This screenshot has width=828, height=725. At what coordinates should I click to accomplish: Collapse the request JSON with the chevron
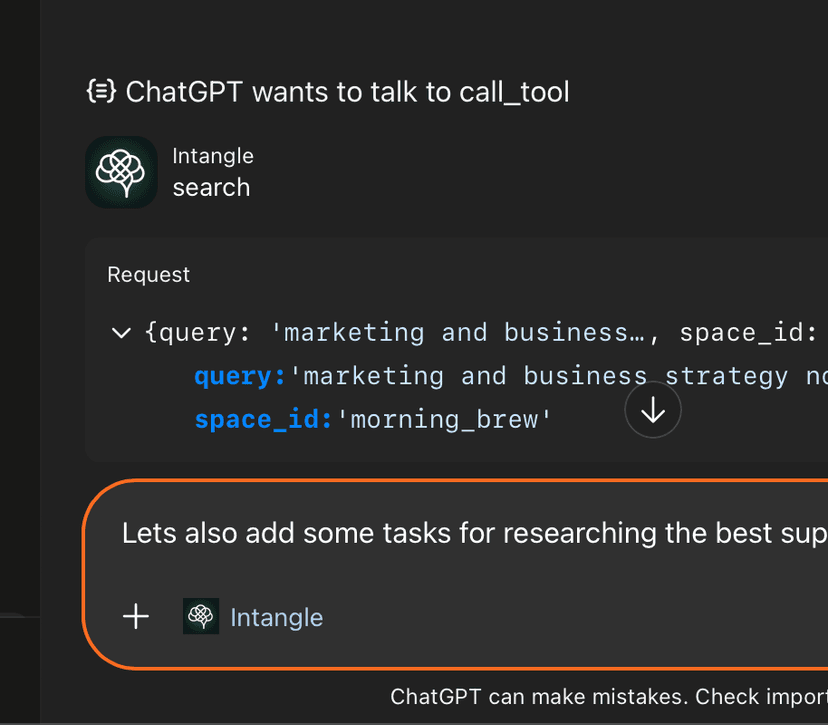coord(121,333)
